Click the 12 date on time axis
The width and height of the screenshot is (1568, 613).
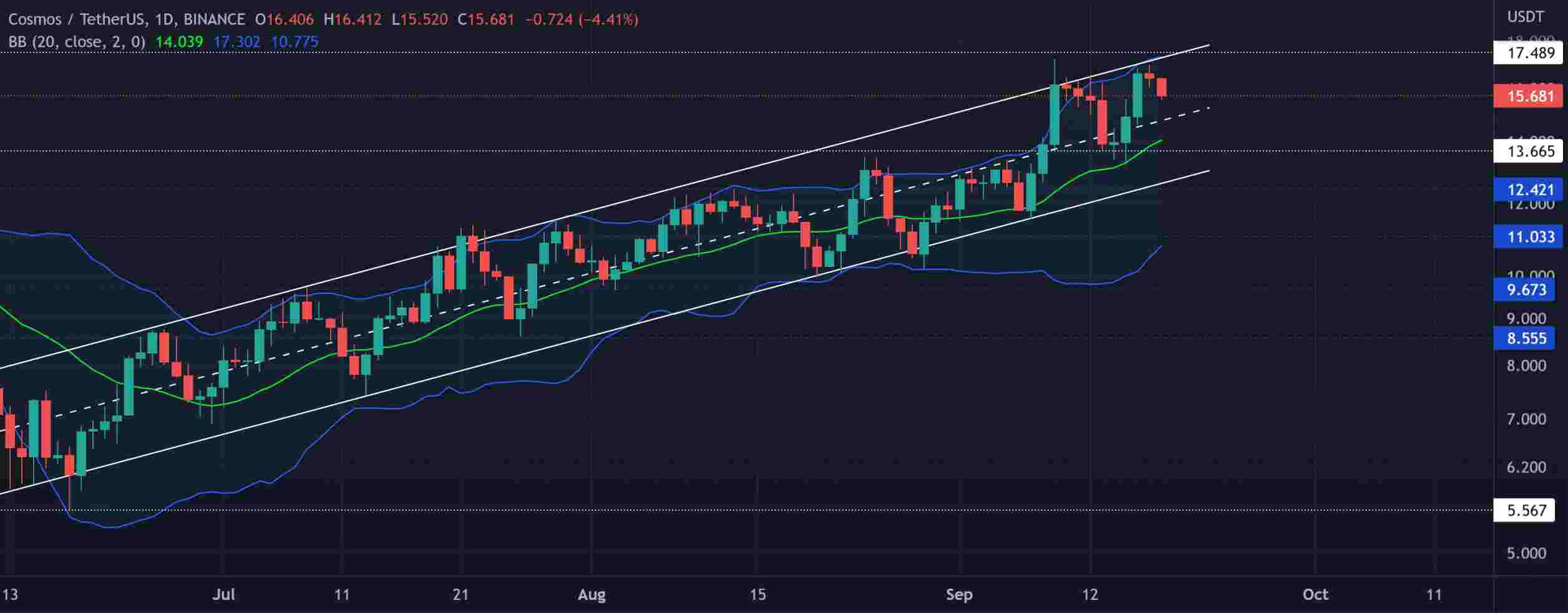[x=1090, y=595]
